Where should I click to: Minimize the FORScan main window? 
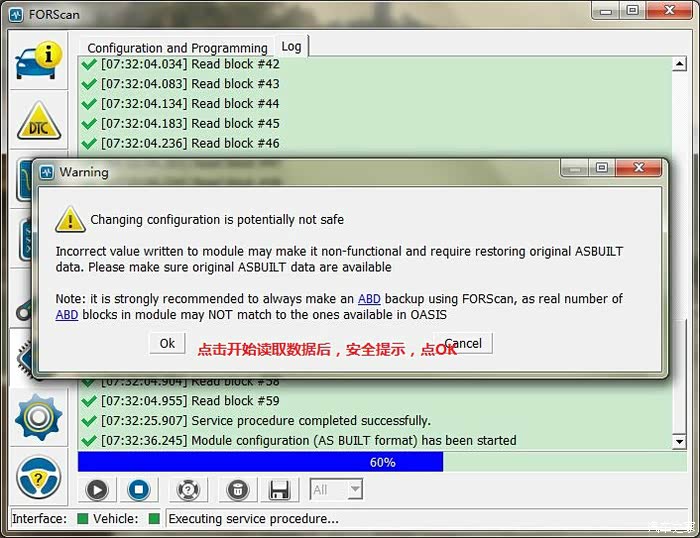(606, 11)
